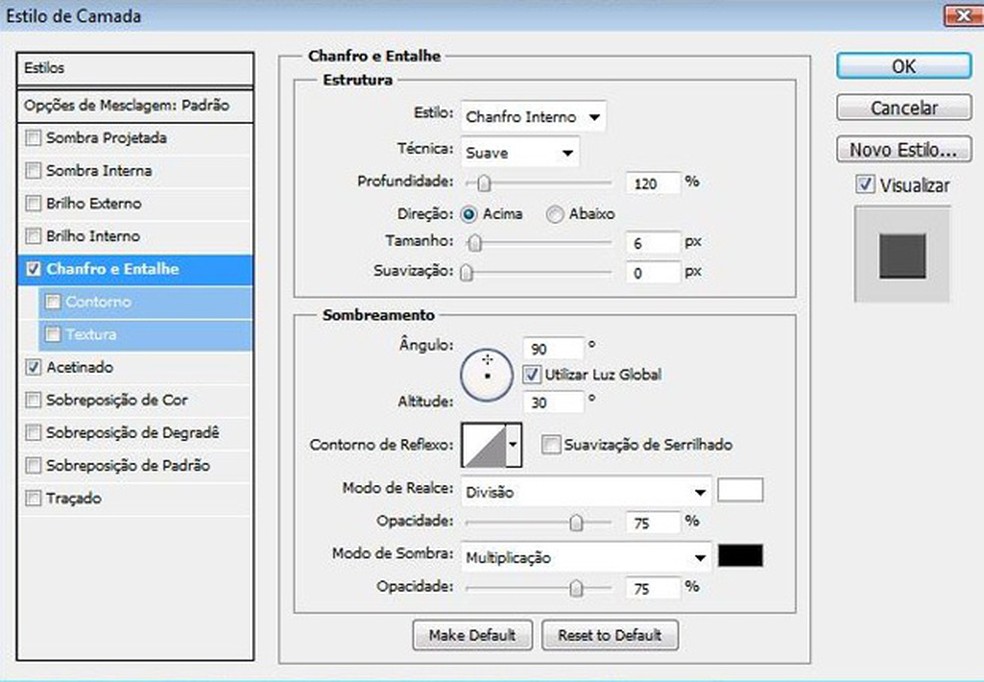This screenshot has height=682, width=984.
Task: Tick the Brilho Externo checkbox
Action: coord(33,203)
